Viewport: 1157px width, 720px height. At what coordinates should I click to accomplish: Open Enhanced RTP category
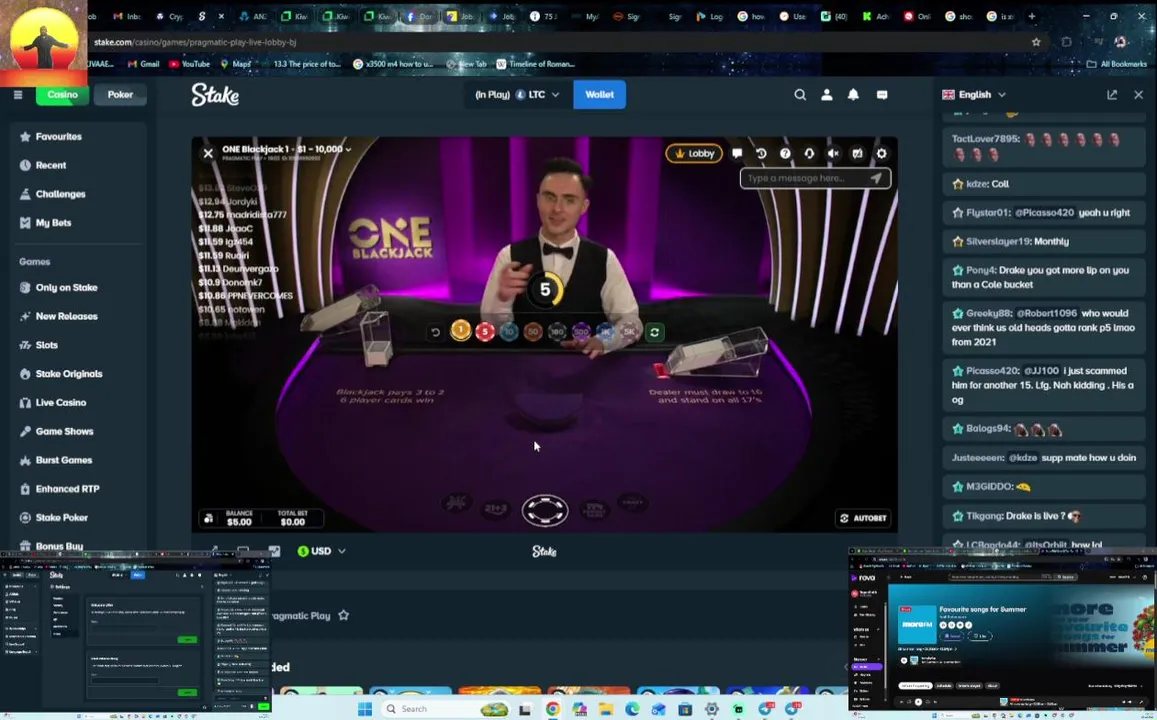click(x=67, y=489)
